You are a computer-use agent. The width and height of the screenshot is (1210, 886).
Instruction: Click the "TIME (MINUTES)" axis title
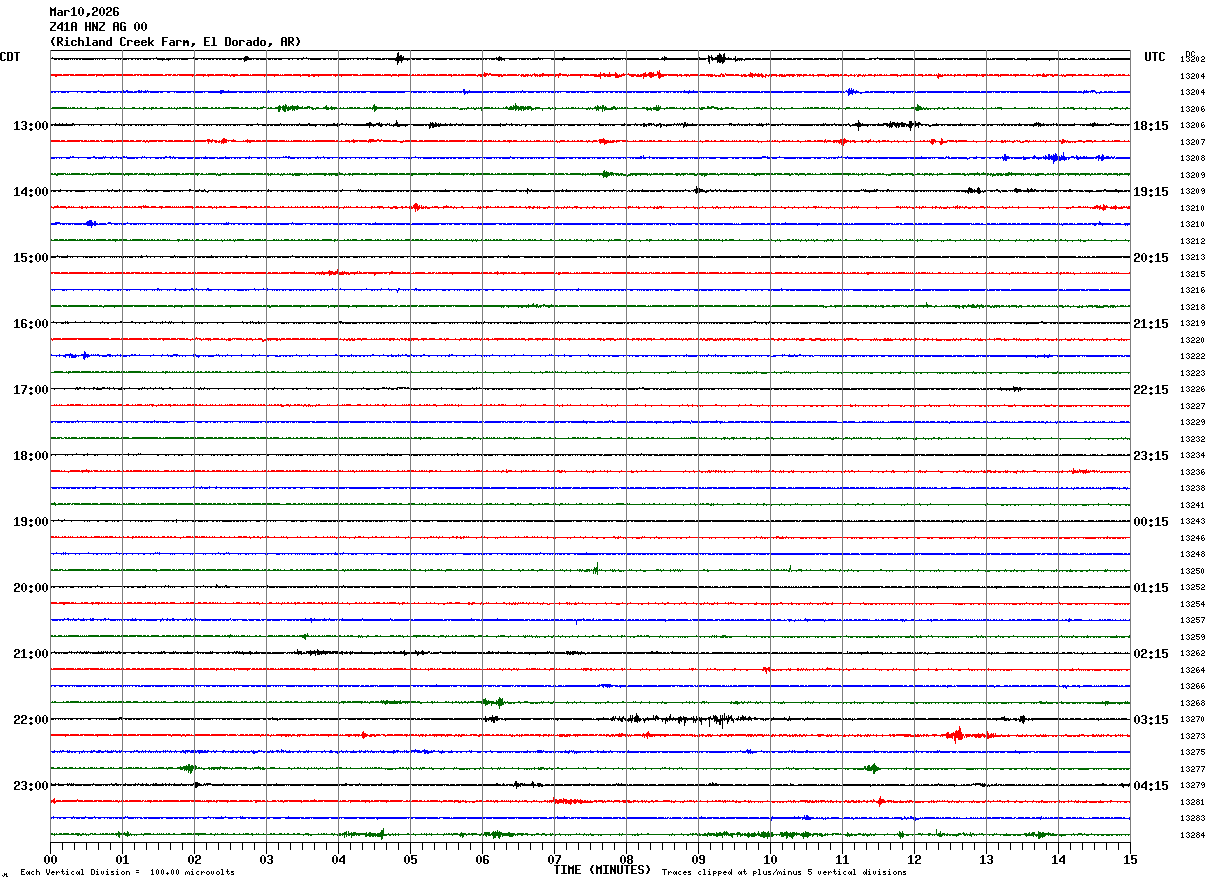point(602,870)
